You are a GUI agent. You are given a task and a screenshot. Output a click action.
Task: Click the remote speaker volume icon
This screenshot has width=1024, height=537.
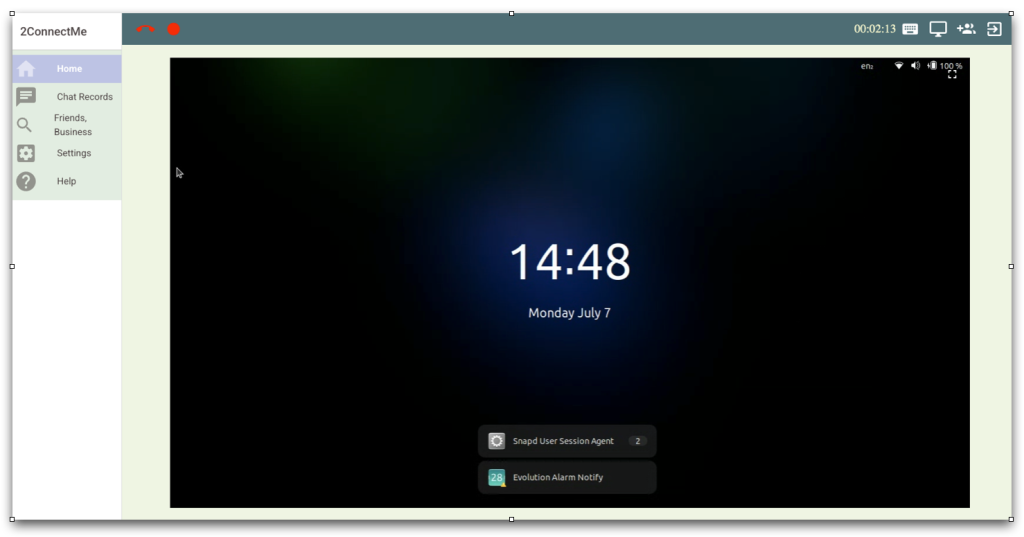[x=915, y=65]
